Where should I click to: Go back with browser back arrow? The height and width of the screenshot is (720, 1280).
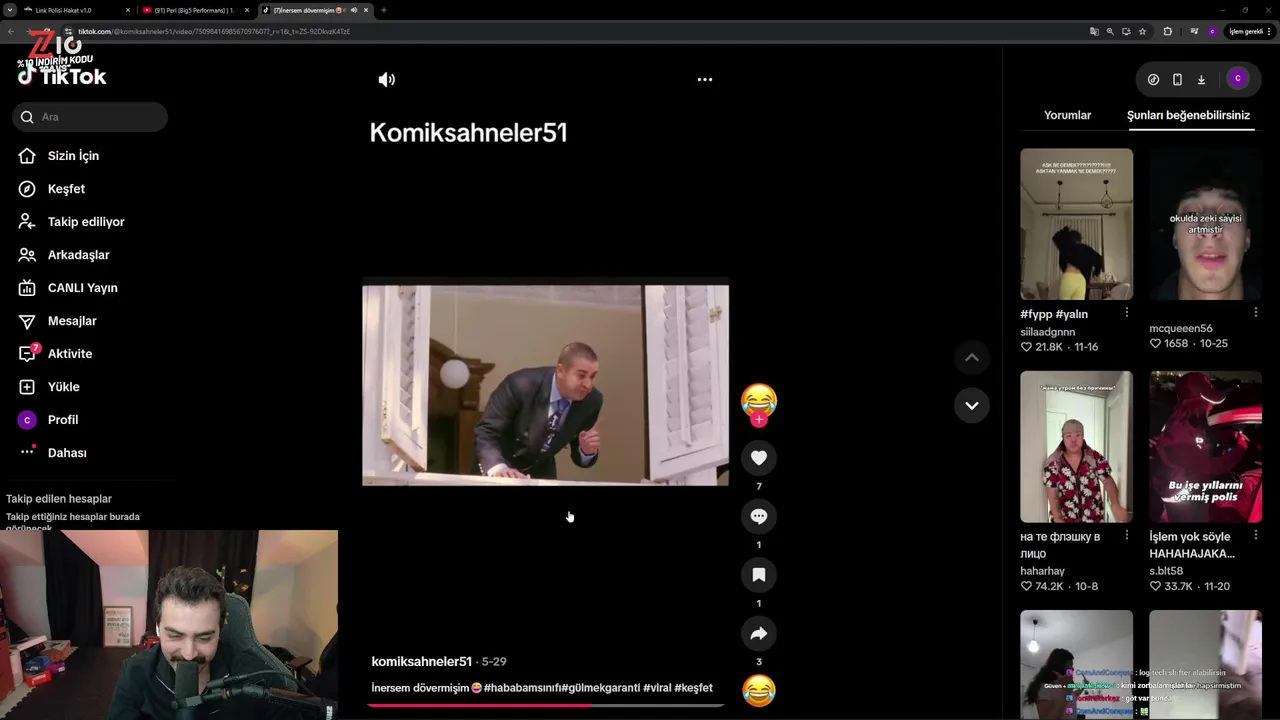pos(11,31)
